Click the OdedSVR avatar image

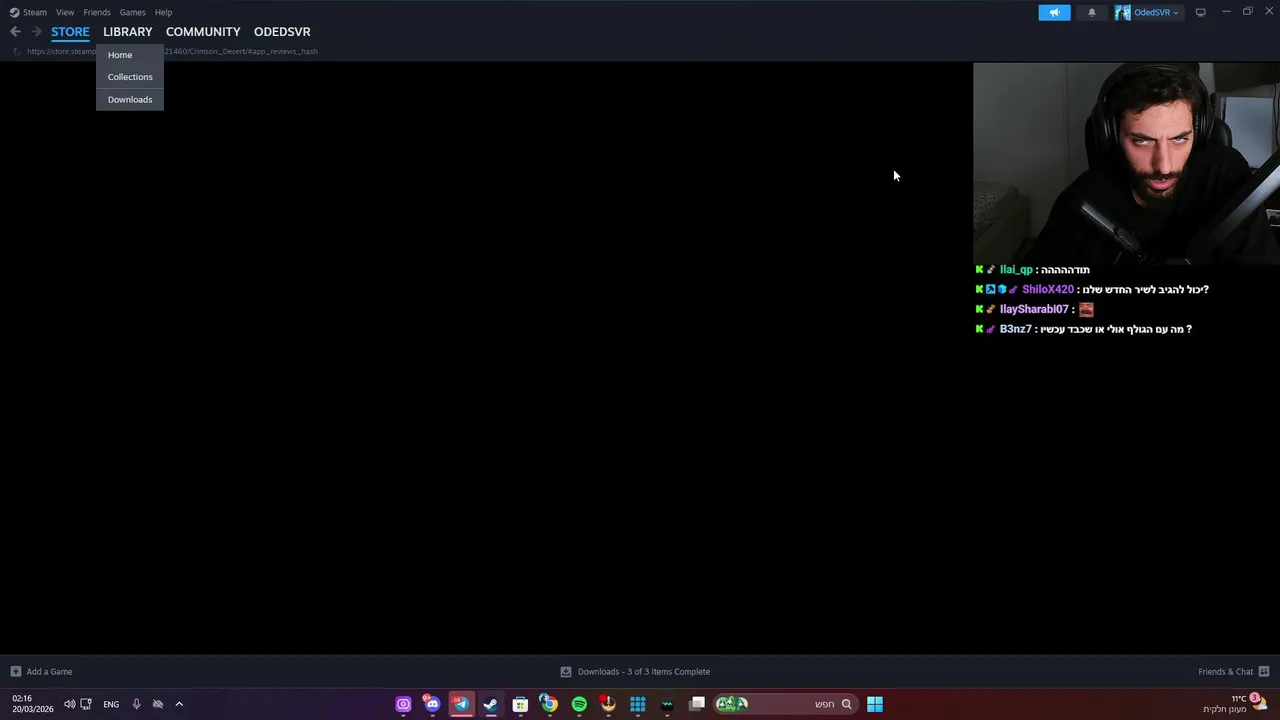click(1123, 12)
